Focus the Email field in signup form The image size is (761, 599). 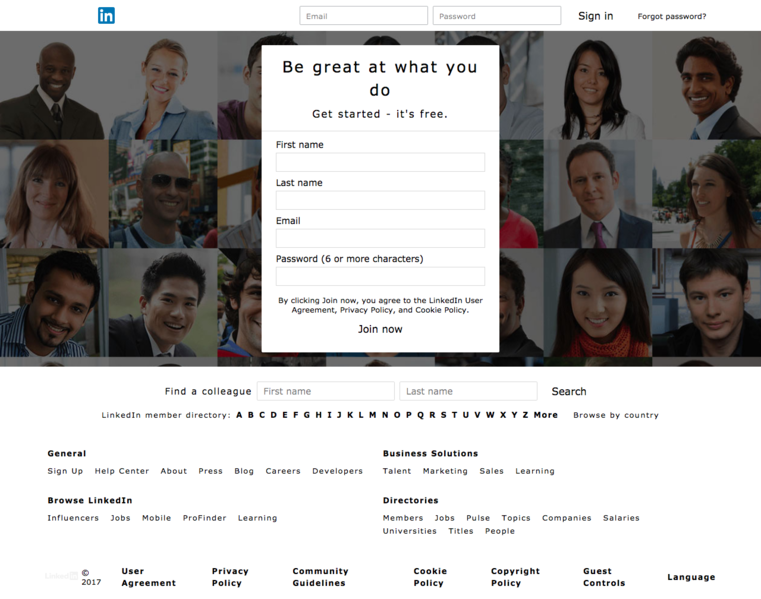click(380, 238)
